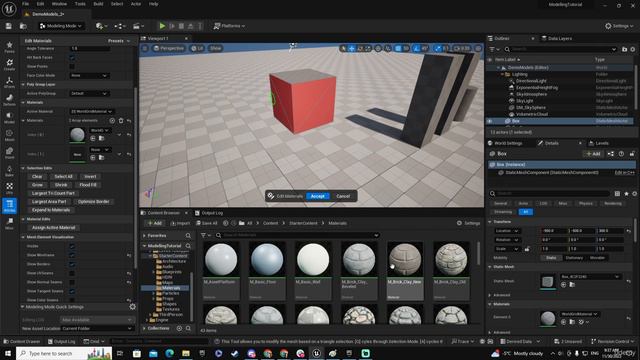
Task: Toggle rotation angle snapping in viewport toolbar
Action: point(416,49)
